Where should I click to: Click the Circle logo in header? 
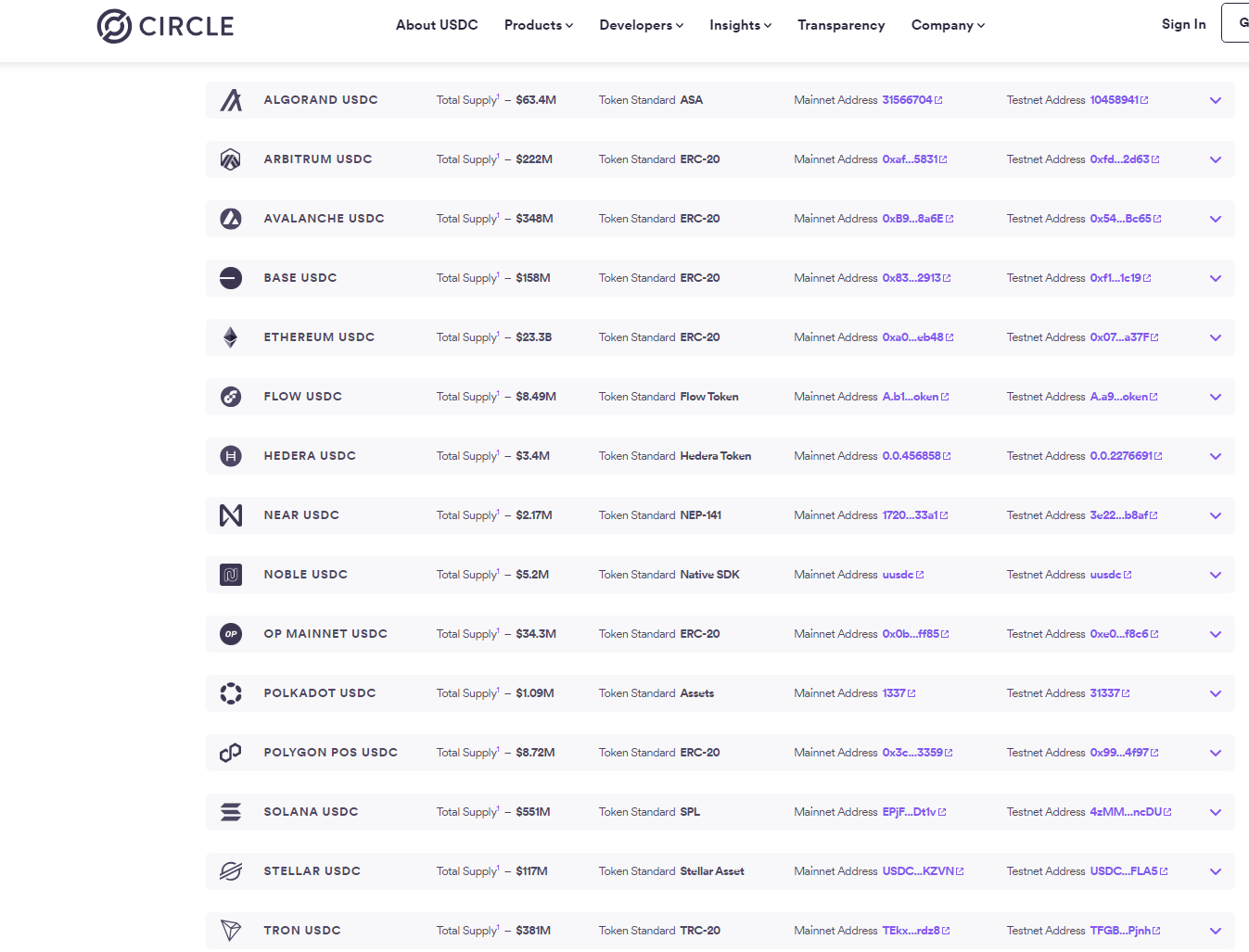(x=165, y=26)
